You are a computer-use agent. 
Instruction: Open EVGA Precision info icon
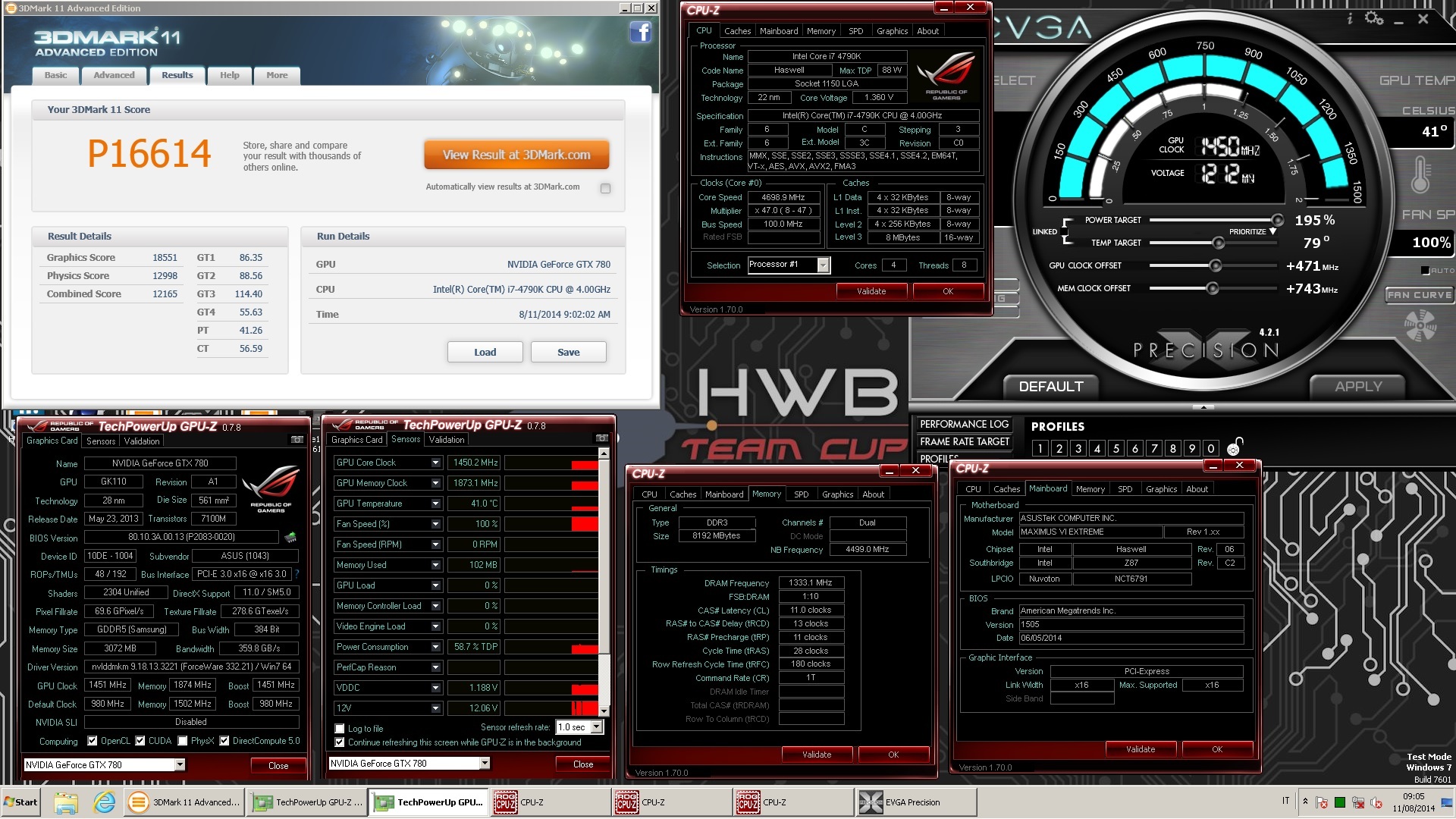point(1350,18)
